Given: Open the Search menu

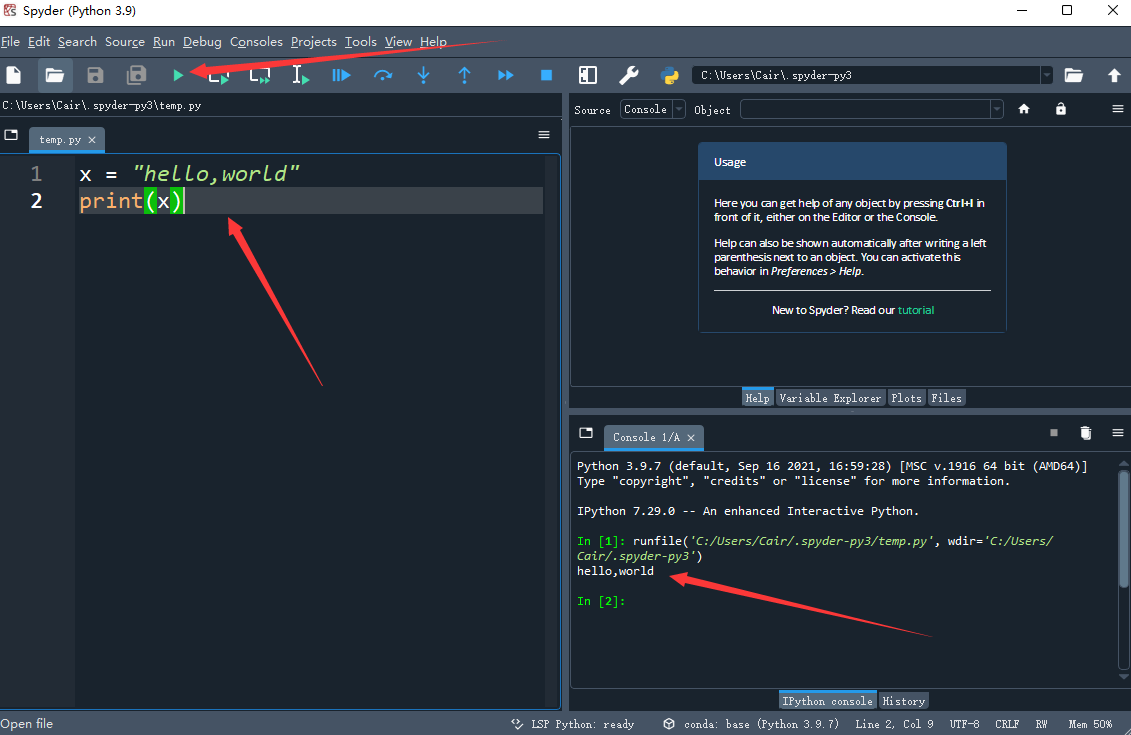Looking at the screenshot, I should tap(77, 42).
